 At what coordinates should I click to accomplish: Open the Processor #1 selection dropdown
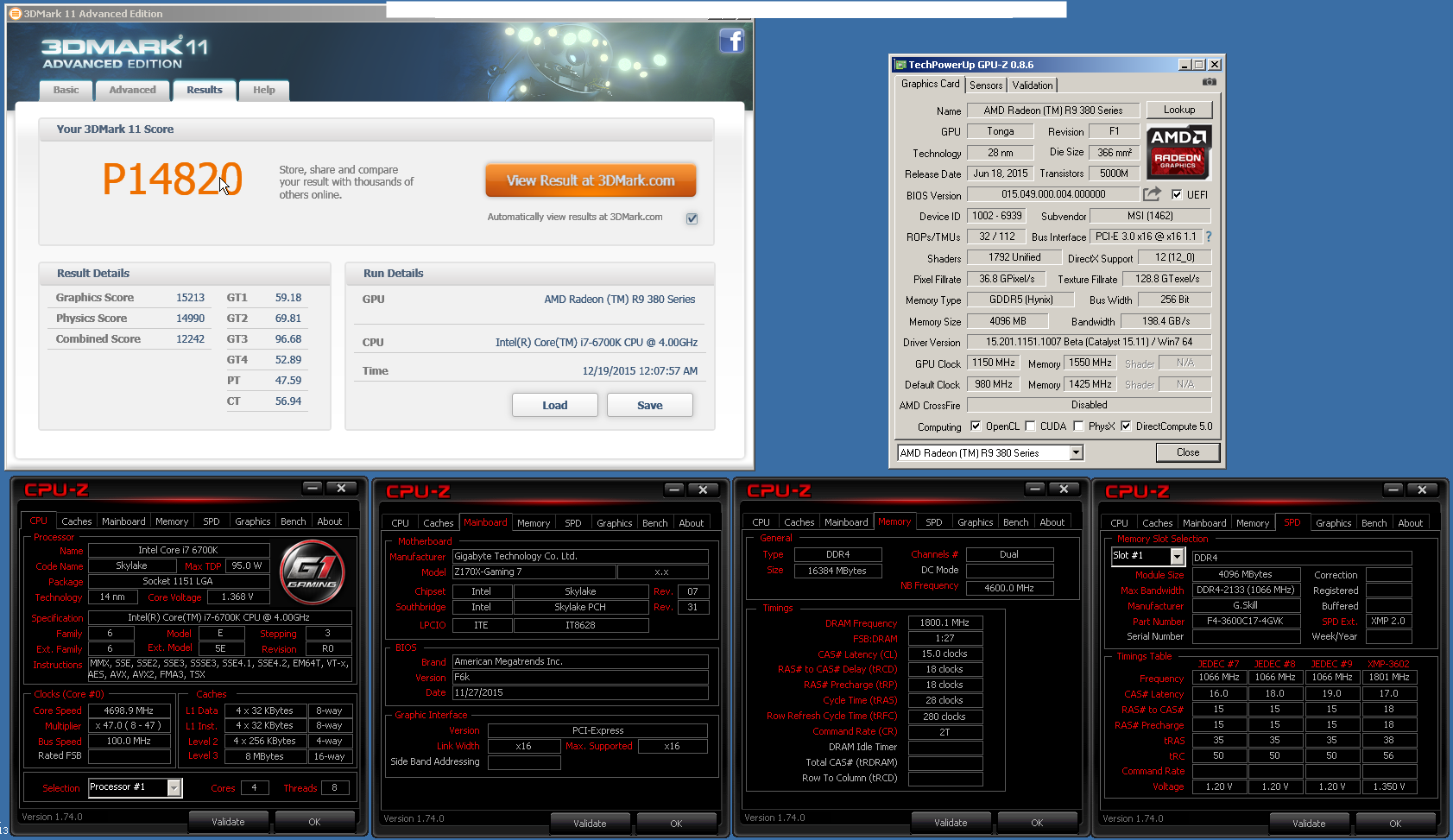(174, 787)
